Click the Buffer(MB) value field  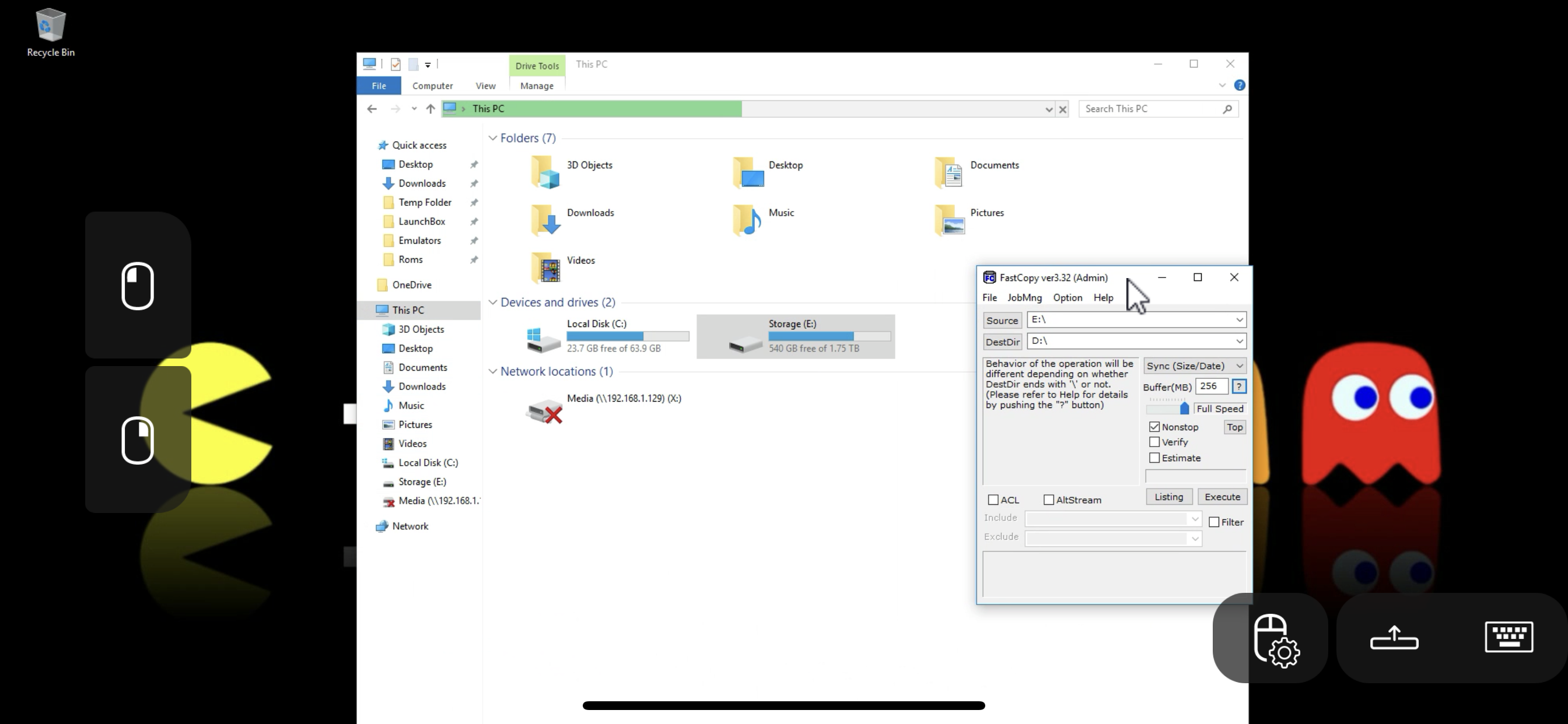1212,386
